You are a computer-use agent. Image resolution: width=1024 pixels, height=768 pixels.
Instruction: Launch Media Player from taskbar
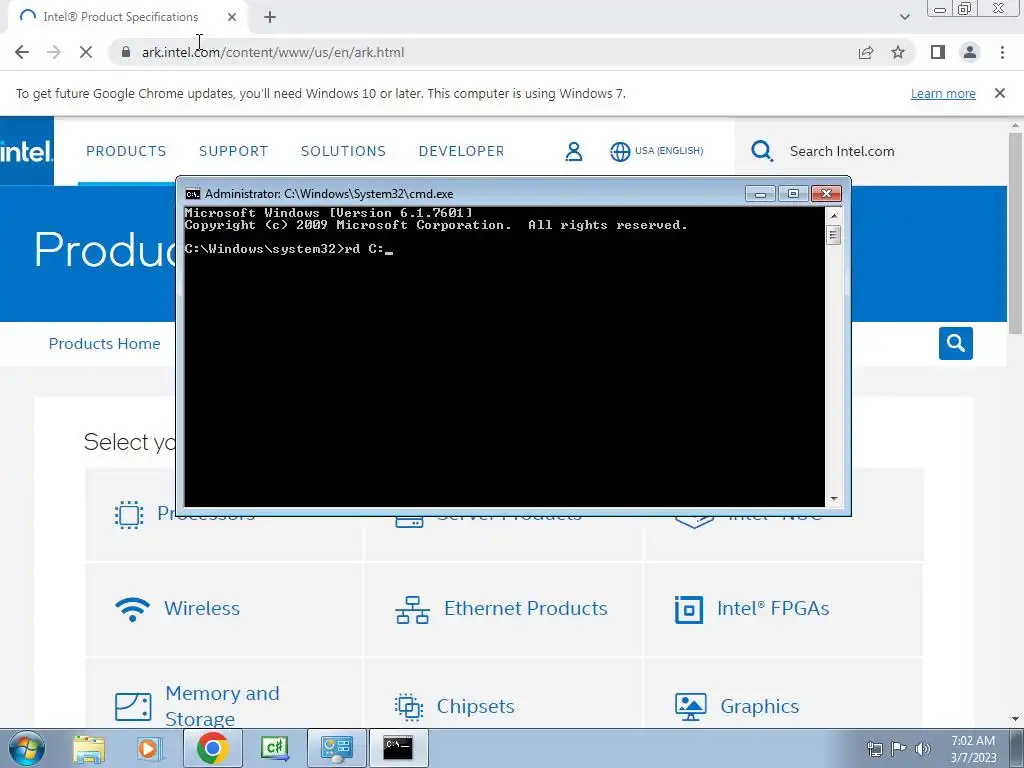click(150, 748)
